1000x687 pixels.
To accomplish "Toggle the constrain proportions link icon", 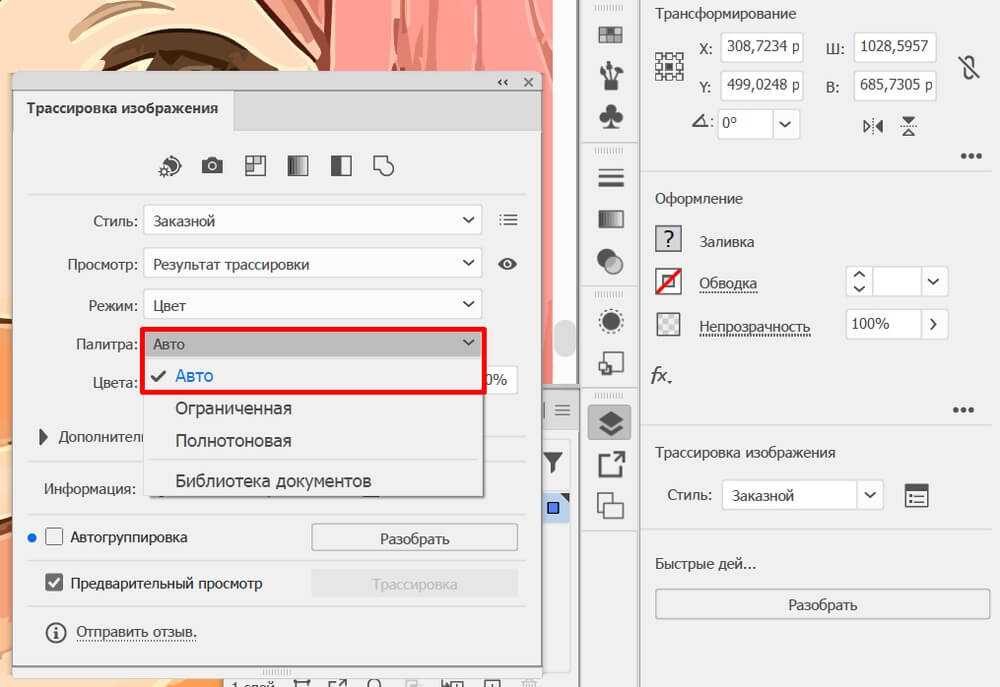I will (x=968, y=67).
